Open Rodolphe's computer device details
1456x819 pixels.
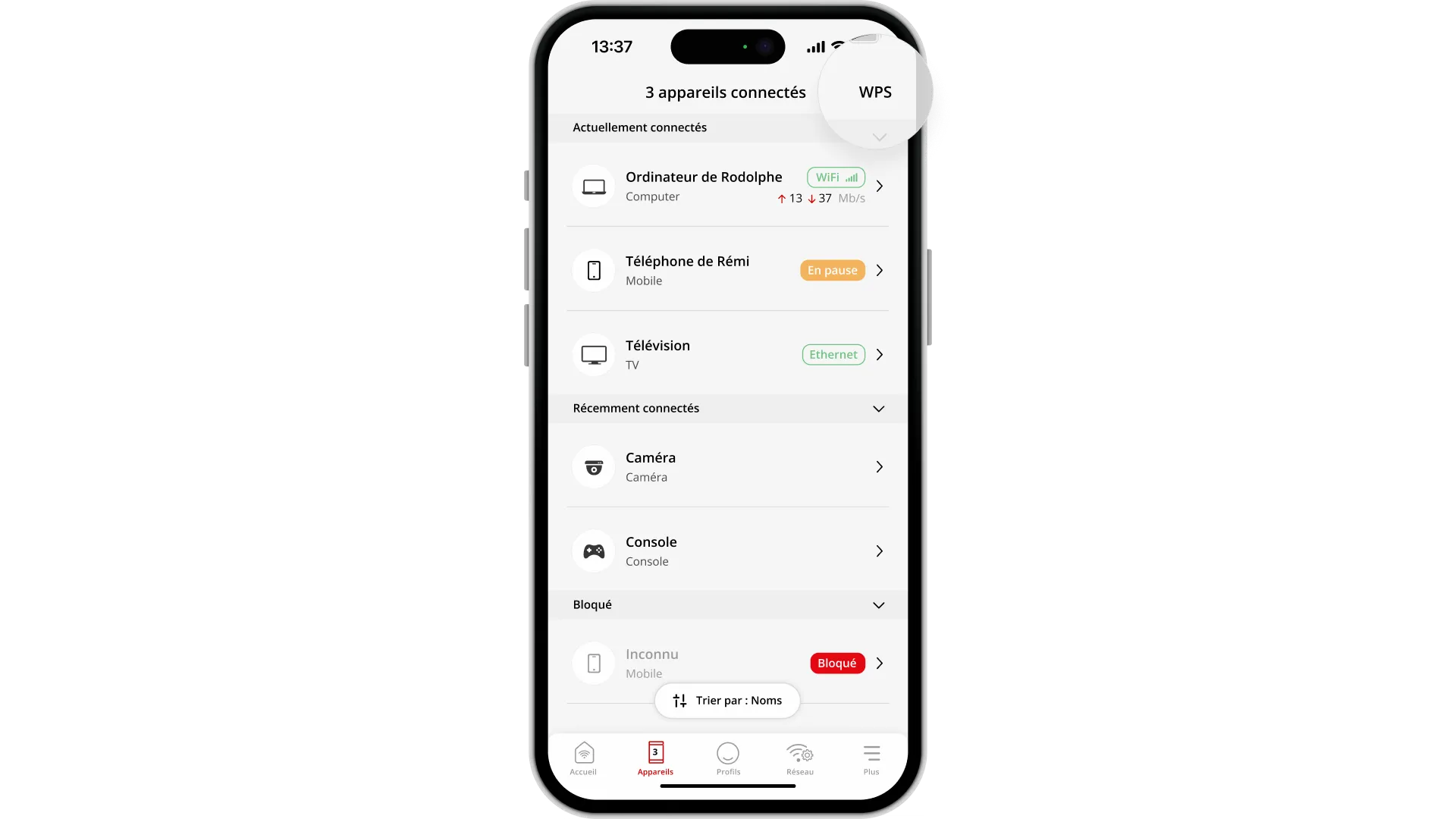pos(727,186)
